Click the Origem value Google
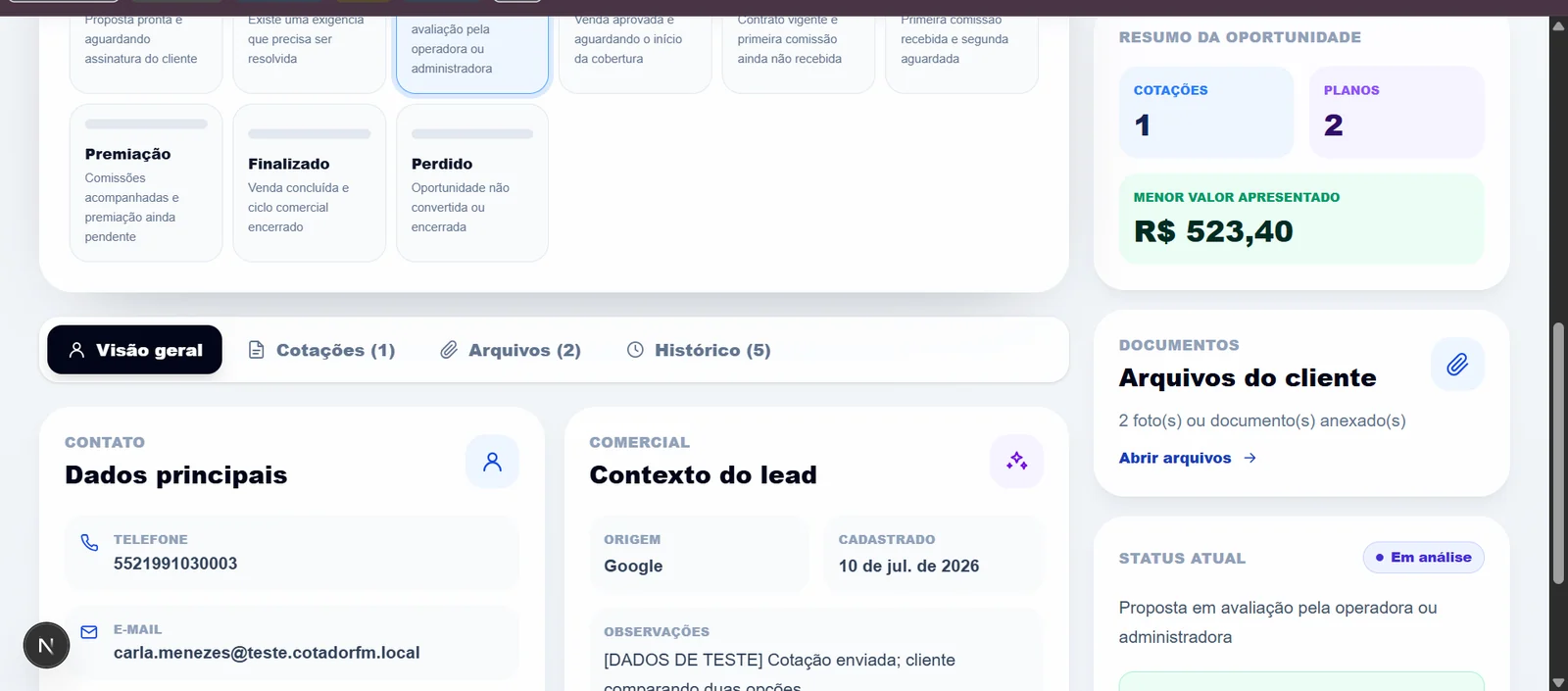This screenshot has width=1568, height=691. coord(633,566)
